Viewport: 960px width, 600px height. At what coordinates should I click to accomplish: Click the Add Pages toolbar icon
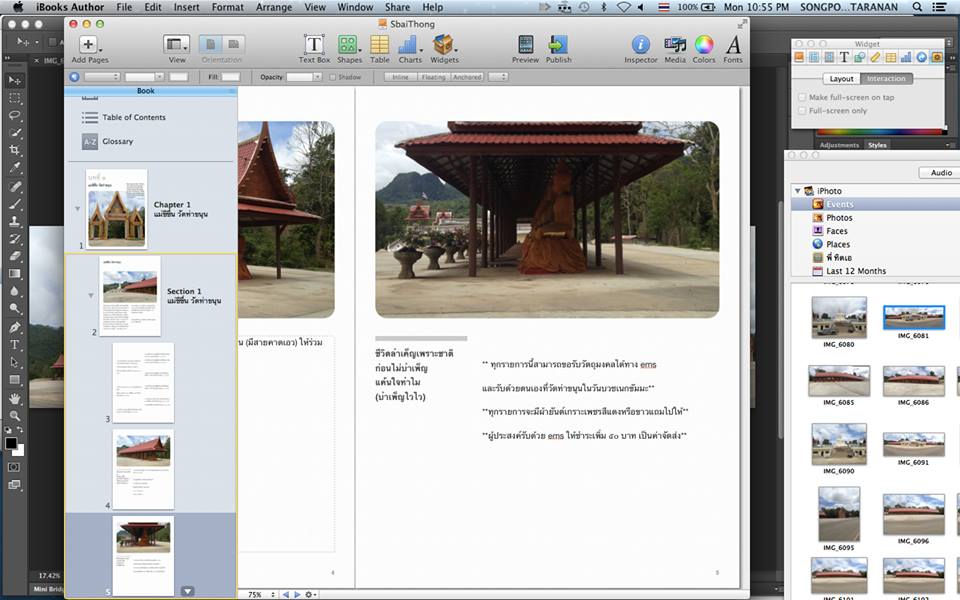(x=89, y=44)
